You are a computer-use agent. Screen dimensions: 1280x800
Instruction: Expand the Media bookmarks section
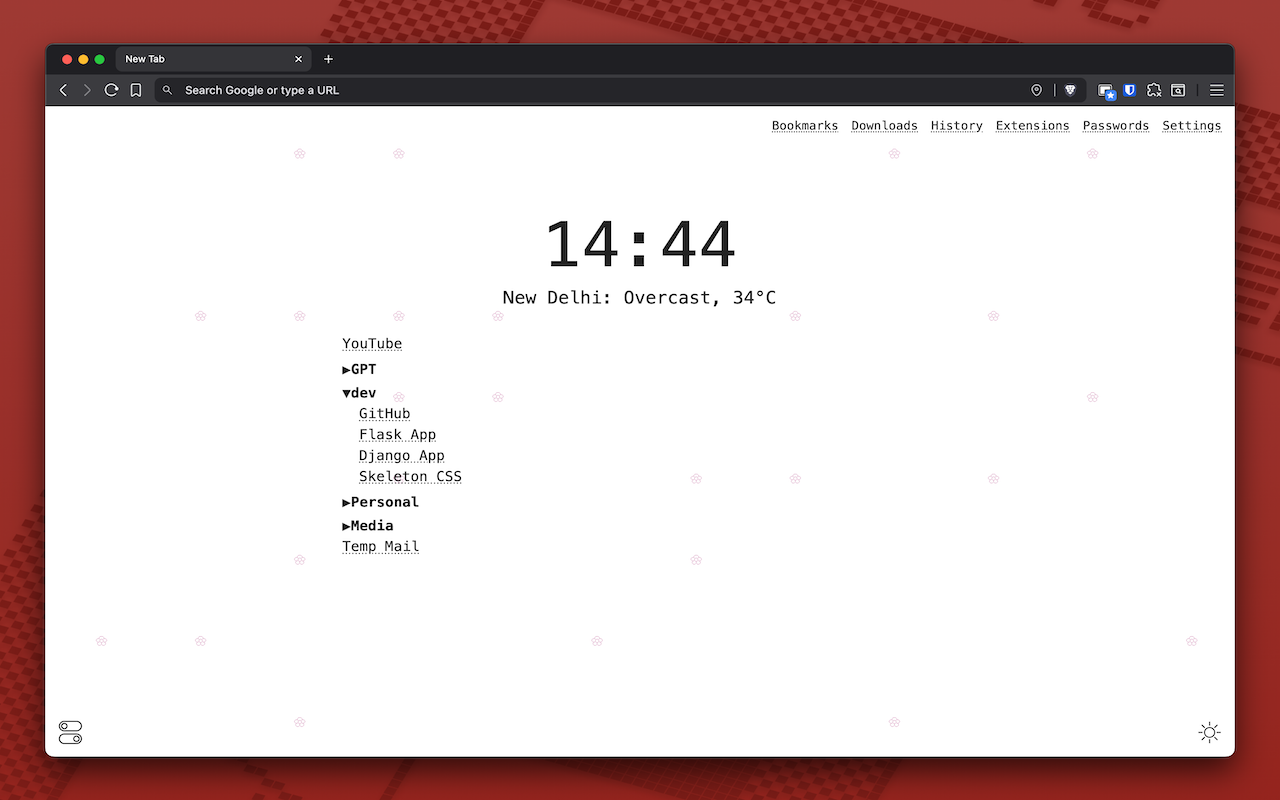pyautogui.click(x=368, y=525)
